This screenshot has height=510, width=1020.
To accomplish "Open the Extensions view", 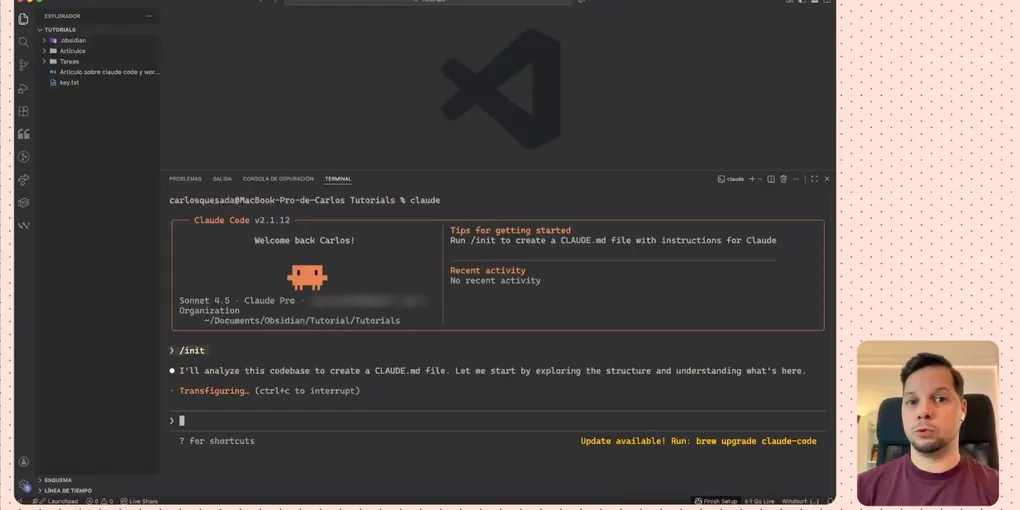I will [x=23, y=111].
